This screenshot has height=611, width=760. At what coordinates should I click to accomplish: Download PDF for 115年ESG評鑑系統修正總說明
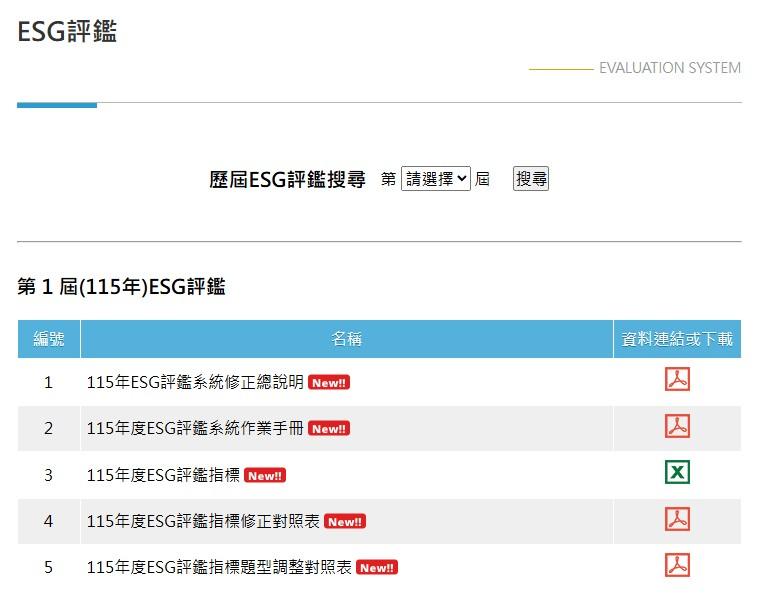click(x=677, y=380)
